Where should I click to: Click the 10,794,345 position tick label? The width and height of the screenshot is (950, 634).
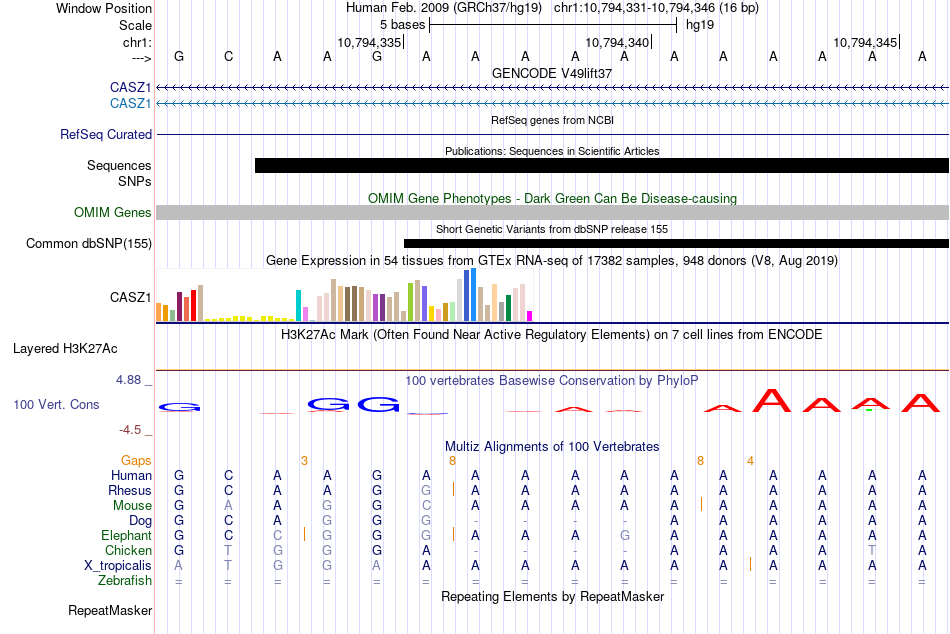(x=865, y=42)
